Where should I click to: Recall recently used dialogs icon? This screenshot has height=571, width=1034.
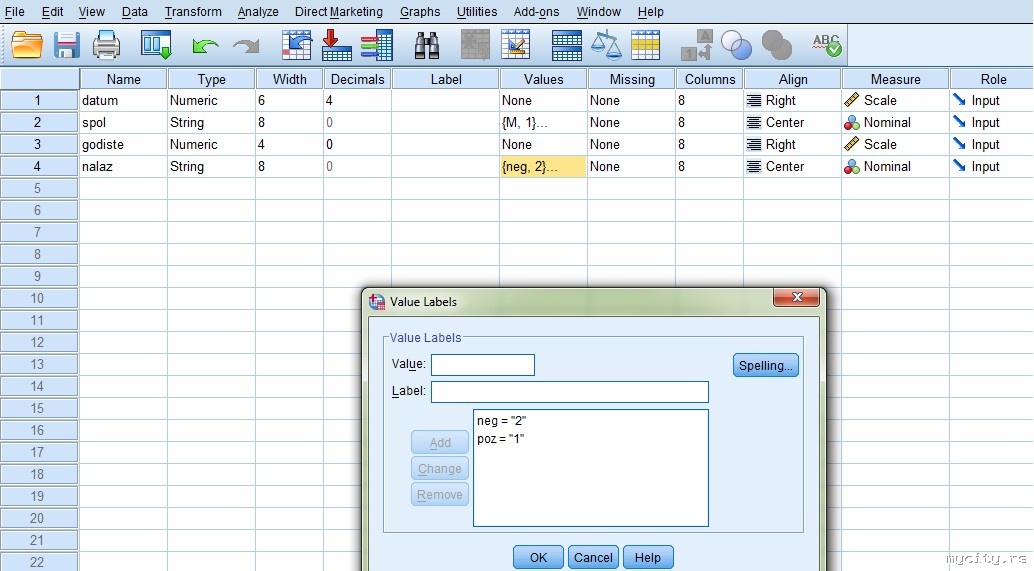point(156,45)
